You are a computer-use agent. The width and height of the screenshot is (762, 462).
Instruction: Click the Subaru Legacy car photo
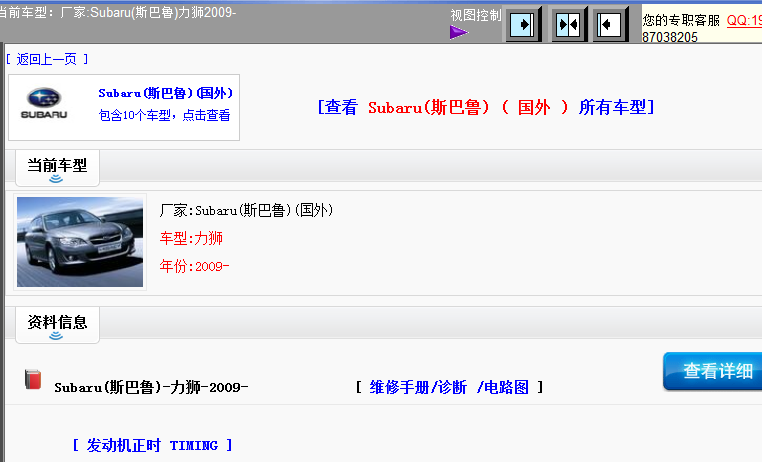80,242
